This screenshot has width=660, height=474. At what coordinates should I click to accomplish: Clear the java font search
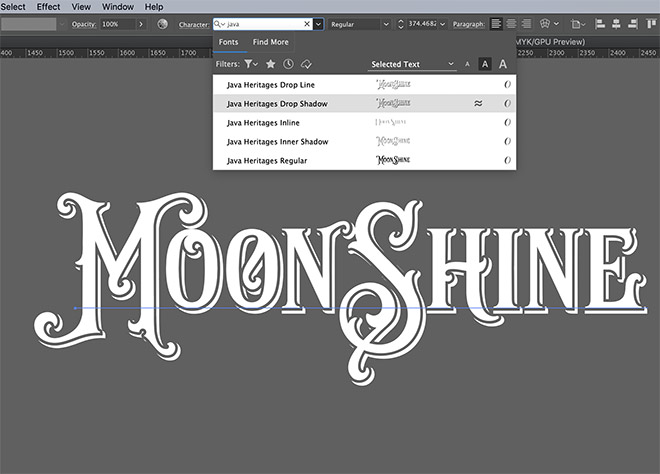307,23
